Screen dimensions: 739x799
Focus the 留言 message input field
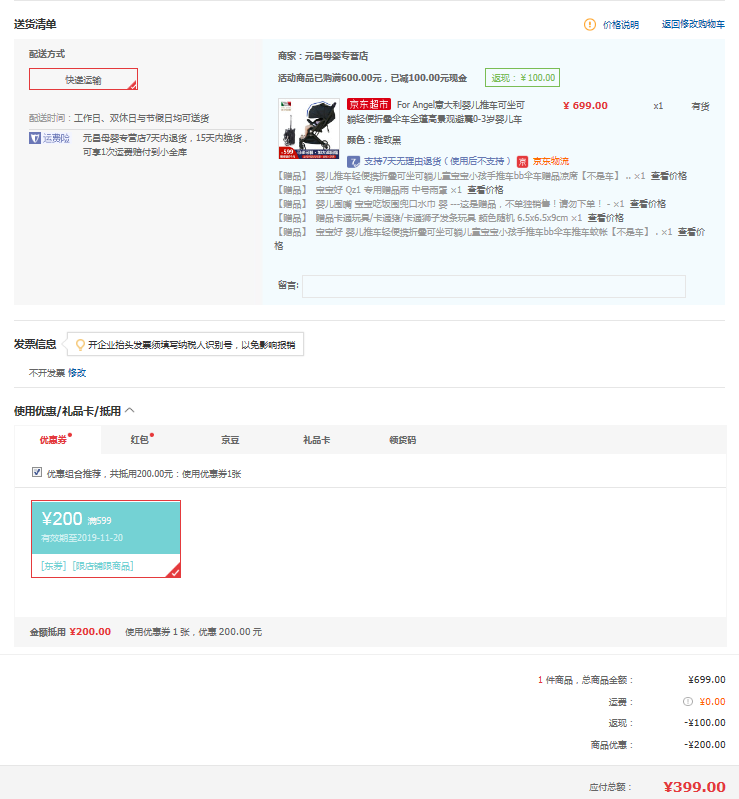click(494, 286)
